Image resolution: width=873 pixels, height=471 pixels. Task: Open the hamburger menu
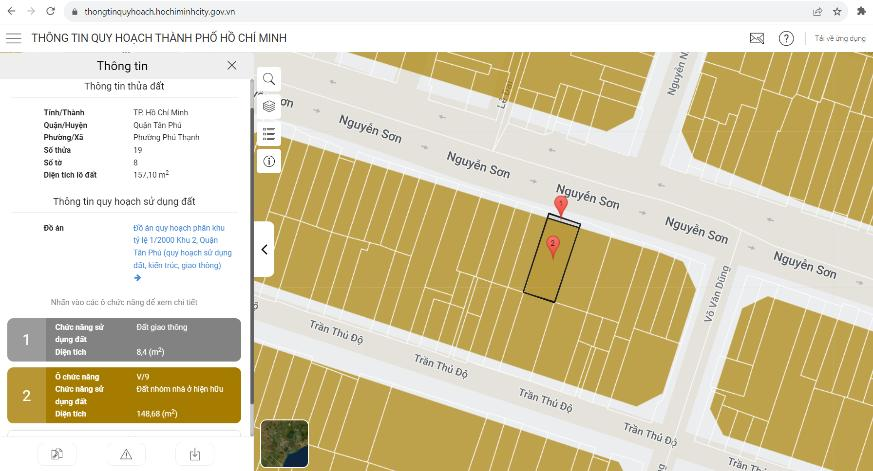pos(13,38)
